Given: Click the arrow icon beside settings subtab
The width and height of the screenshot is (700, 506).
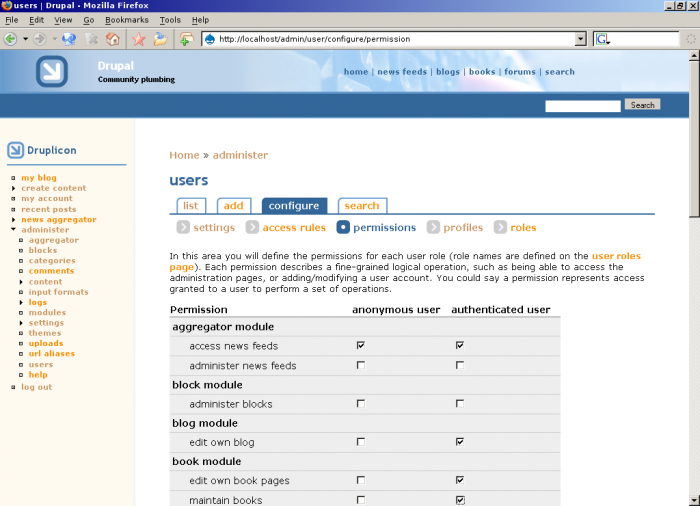Looking at the screenshot, I should click(x=183, y=227).
